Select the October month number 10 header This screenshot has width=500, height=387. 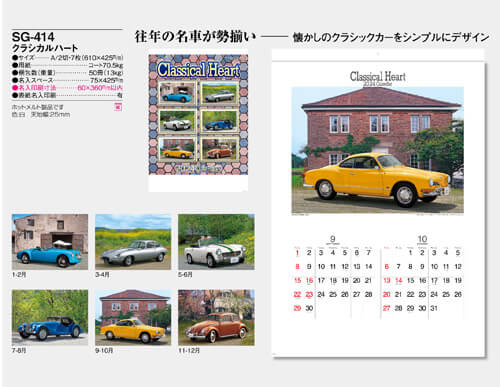[x=422, y=239]
